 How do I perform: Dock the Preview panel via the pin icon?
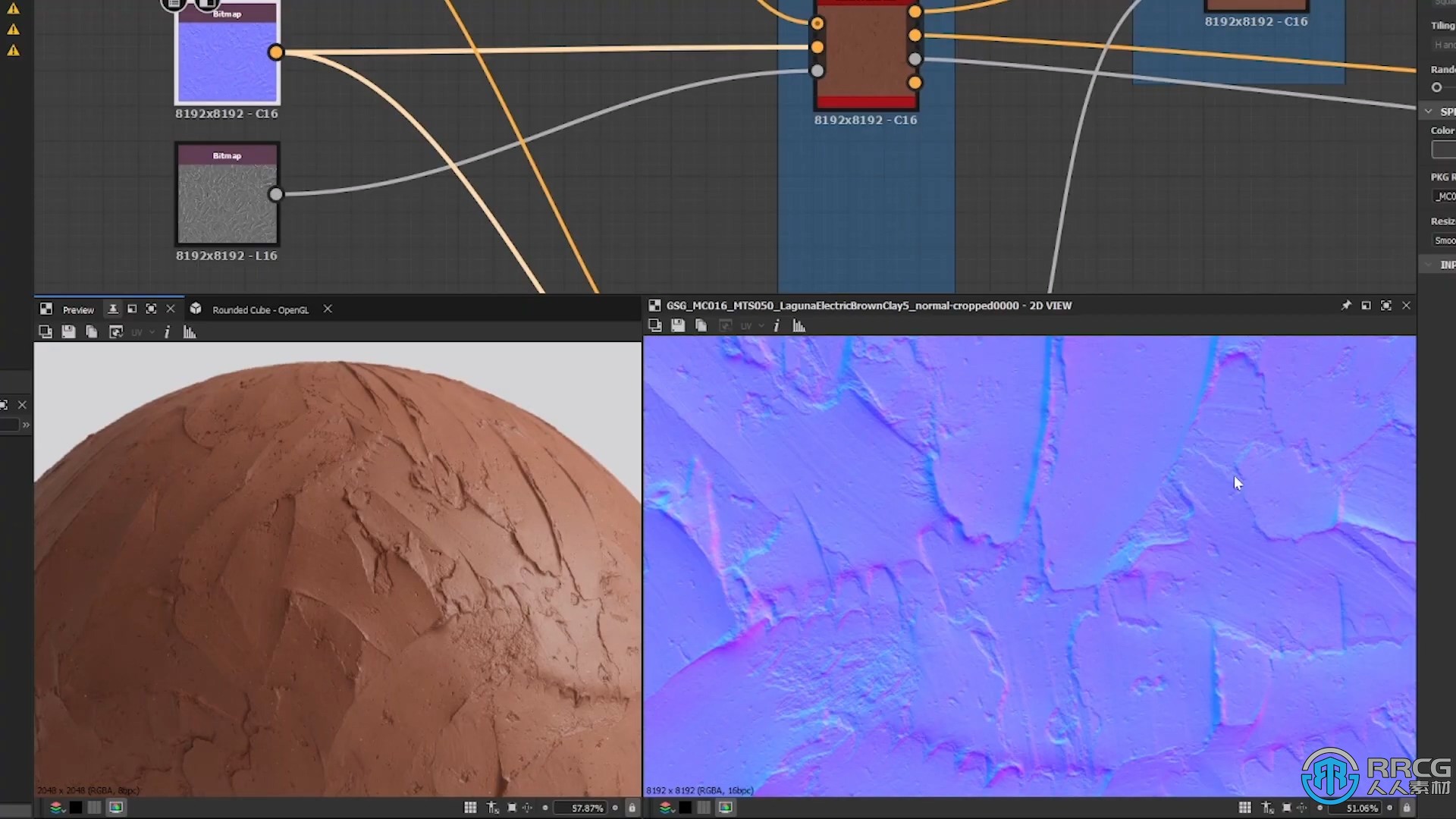(x=112, y=309)
